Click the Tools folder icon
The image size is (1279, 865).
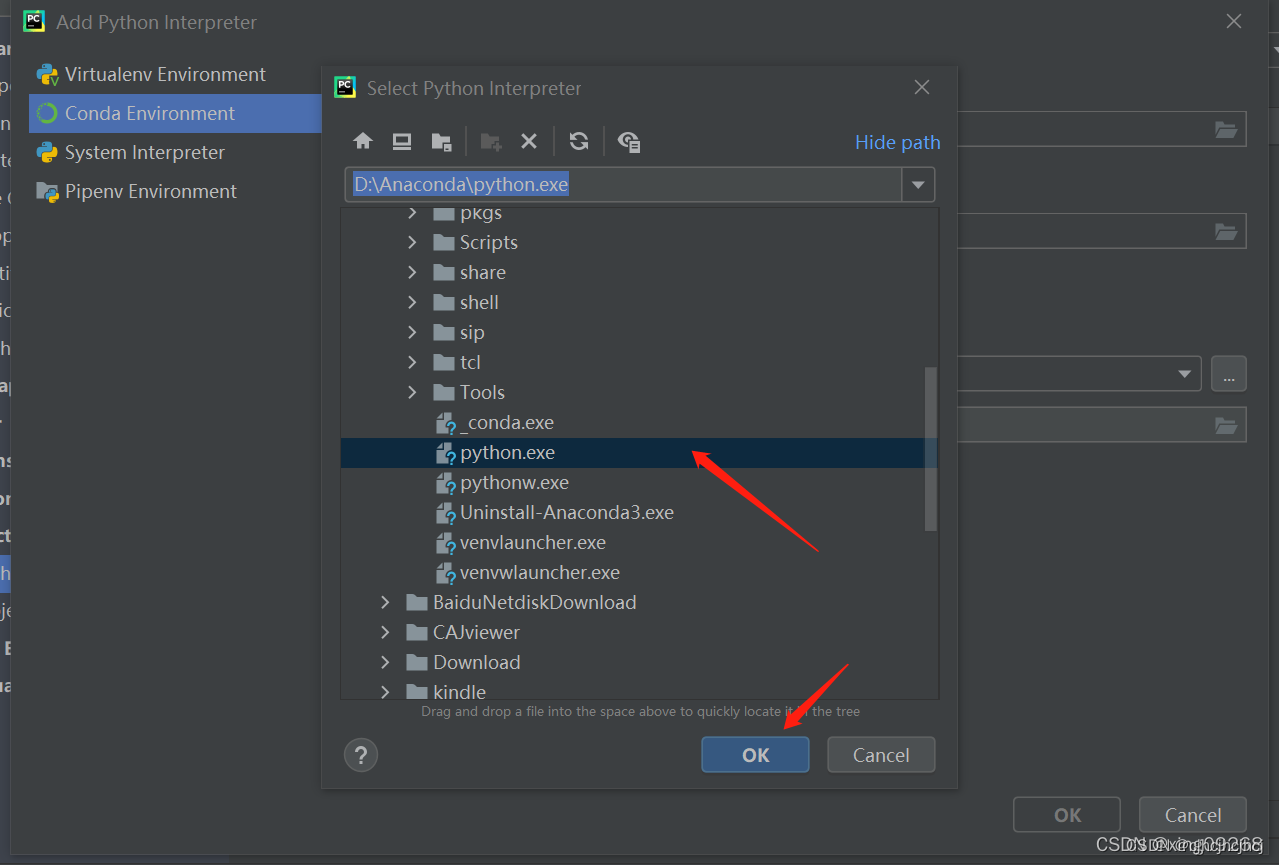click(x=444, y=392)
